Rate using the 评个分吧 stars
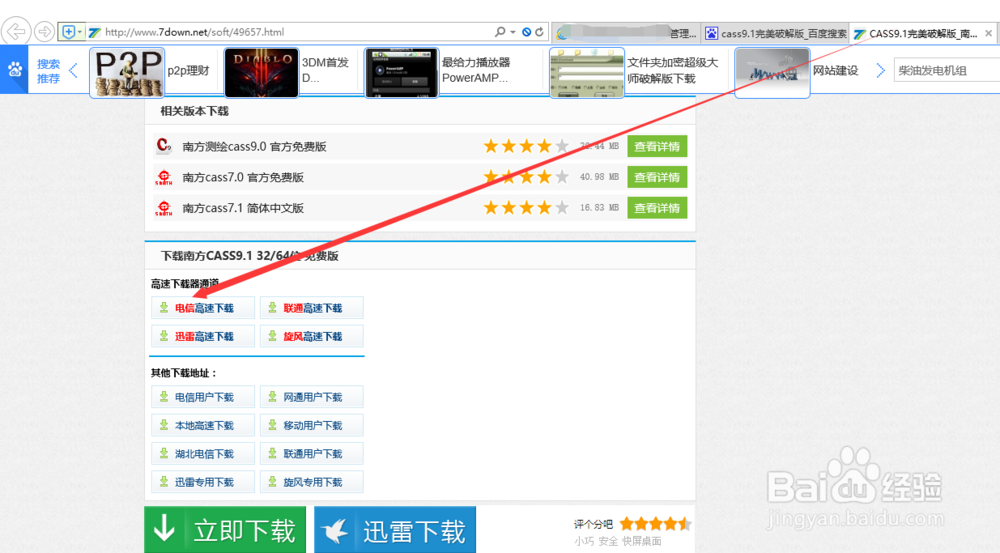Screen dimensions: 1000x553 [655, 524]
